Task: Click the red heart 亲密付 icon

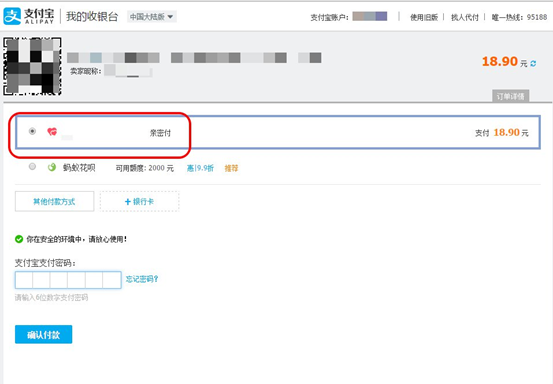Action: click(x=52, y=132)
